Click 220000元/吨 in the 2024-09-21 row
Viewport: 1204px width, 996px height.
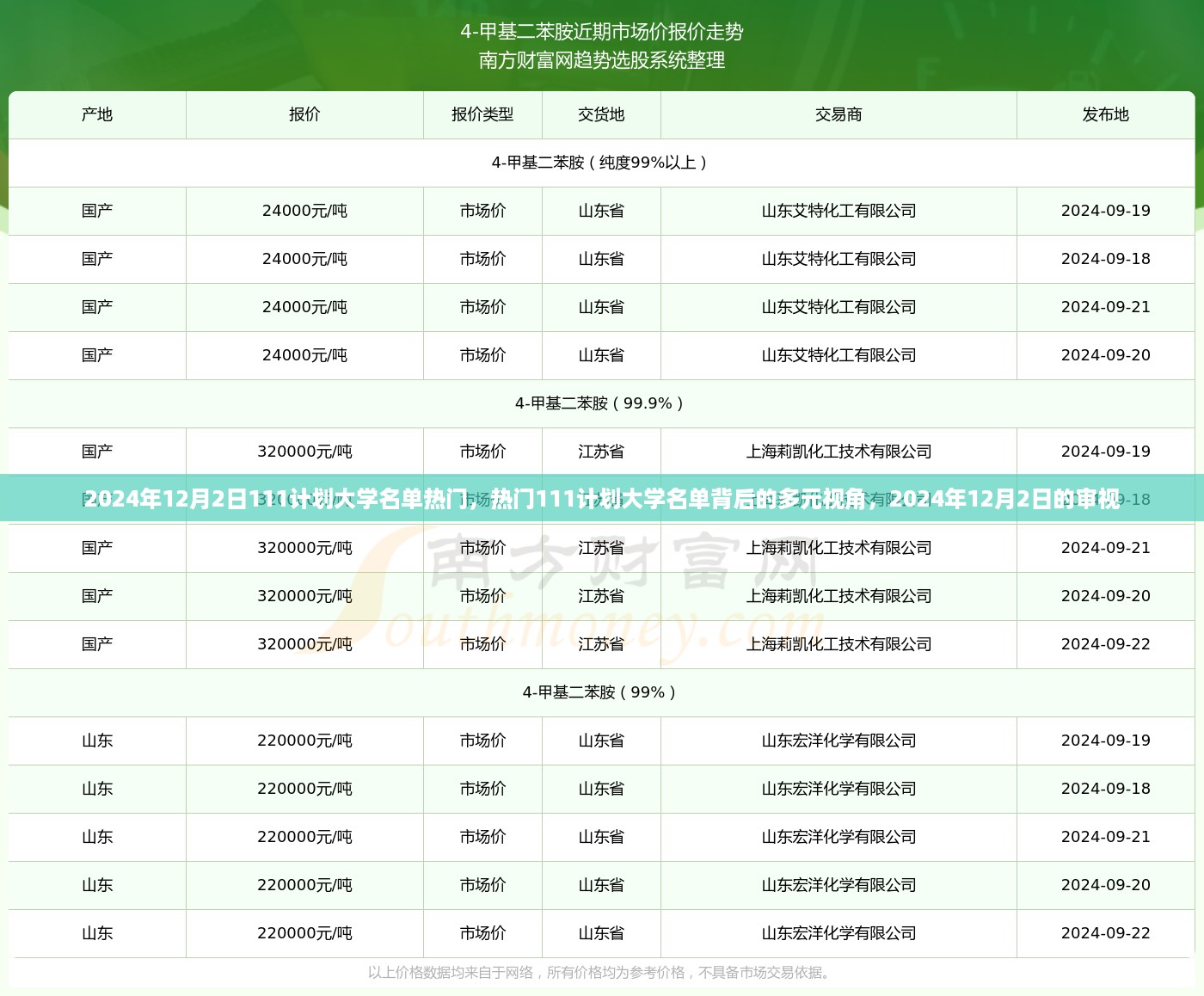pos(304,837)
